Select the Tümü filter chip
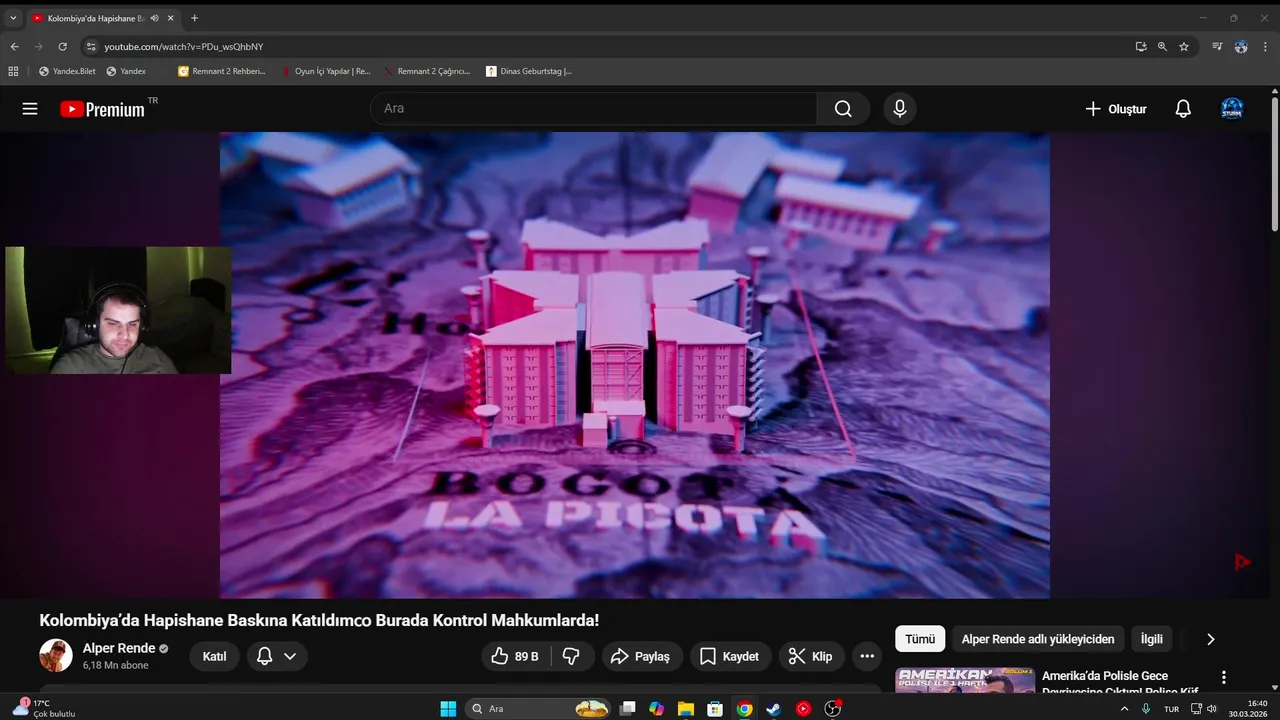Viewport: 1280px width, 720px height. (x=920, y=639)
